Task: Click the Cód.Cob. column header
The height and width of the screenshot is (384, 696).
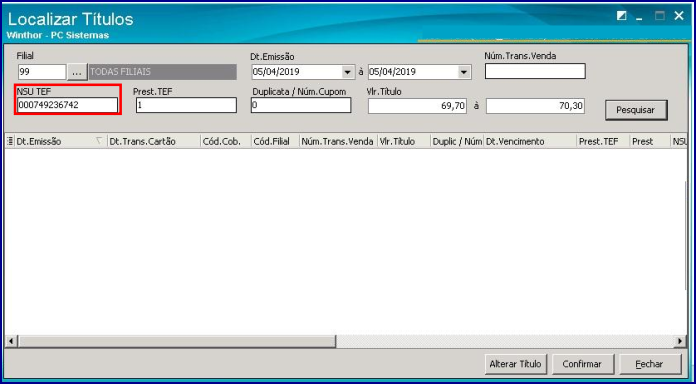Action: [225, 142]
